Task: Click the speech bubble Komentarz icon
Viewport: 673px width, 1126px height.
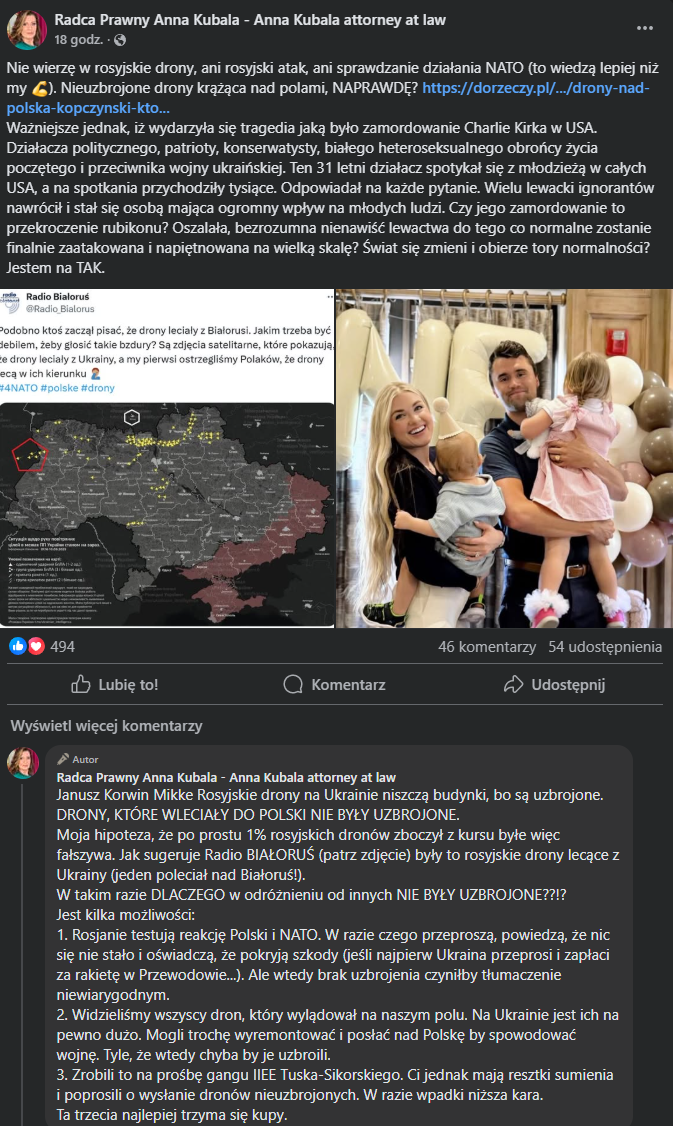Action: (x=293, y=684)
